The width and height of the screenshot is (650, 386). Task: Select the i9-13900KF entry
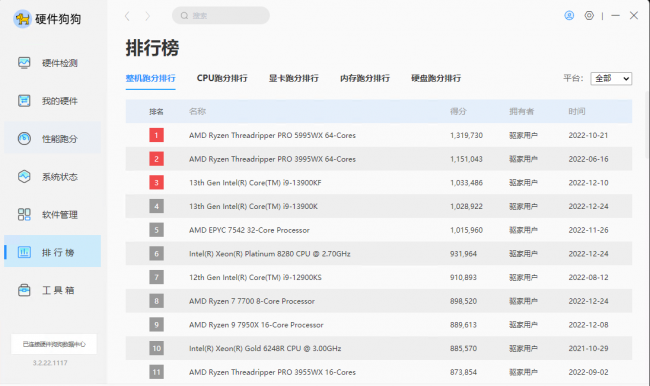click(379, 182)
